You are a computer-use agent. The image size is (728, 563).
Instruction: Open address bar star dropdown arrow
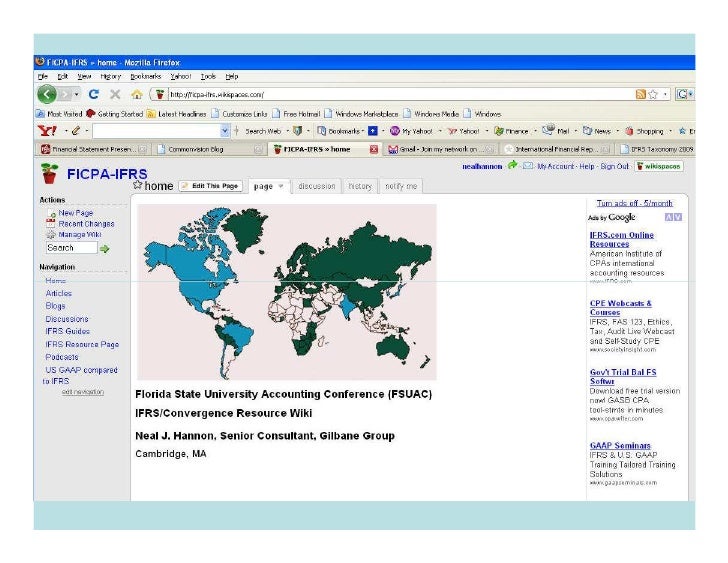665,94
